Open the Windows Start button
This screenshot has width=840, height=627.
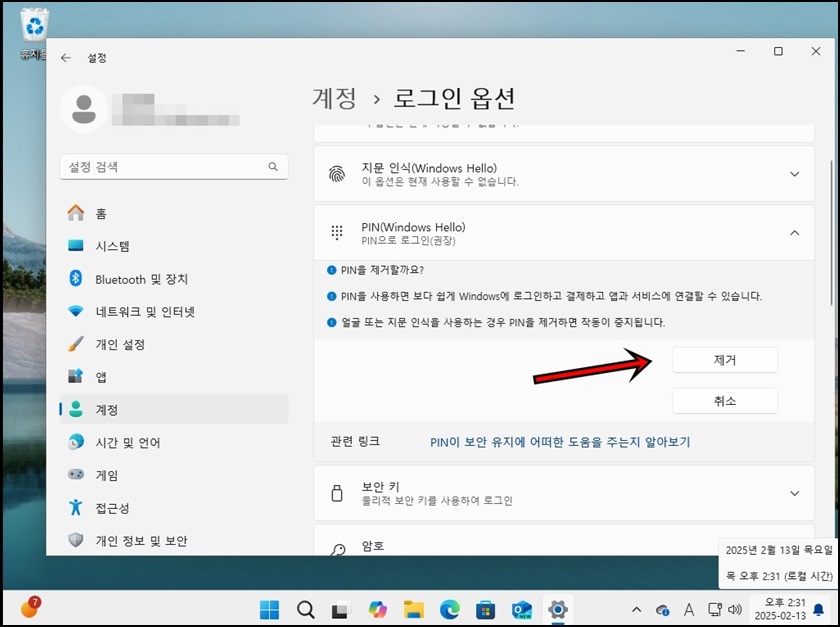(269, 609)
